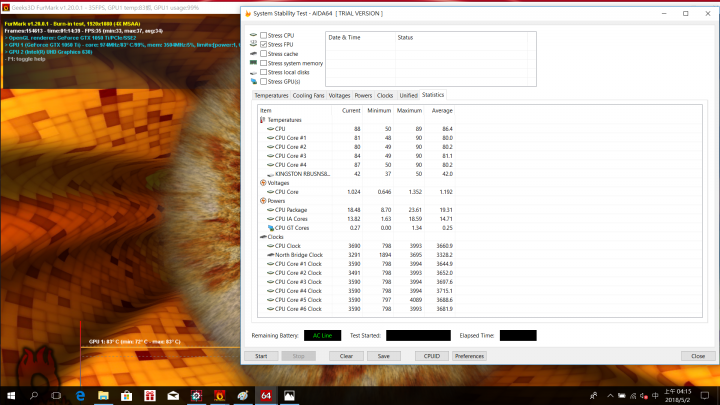Viewport: 720px width, 405px height.
Task: Click the Status column header
Action: click(x=461, y=38)
